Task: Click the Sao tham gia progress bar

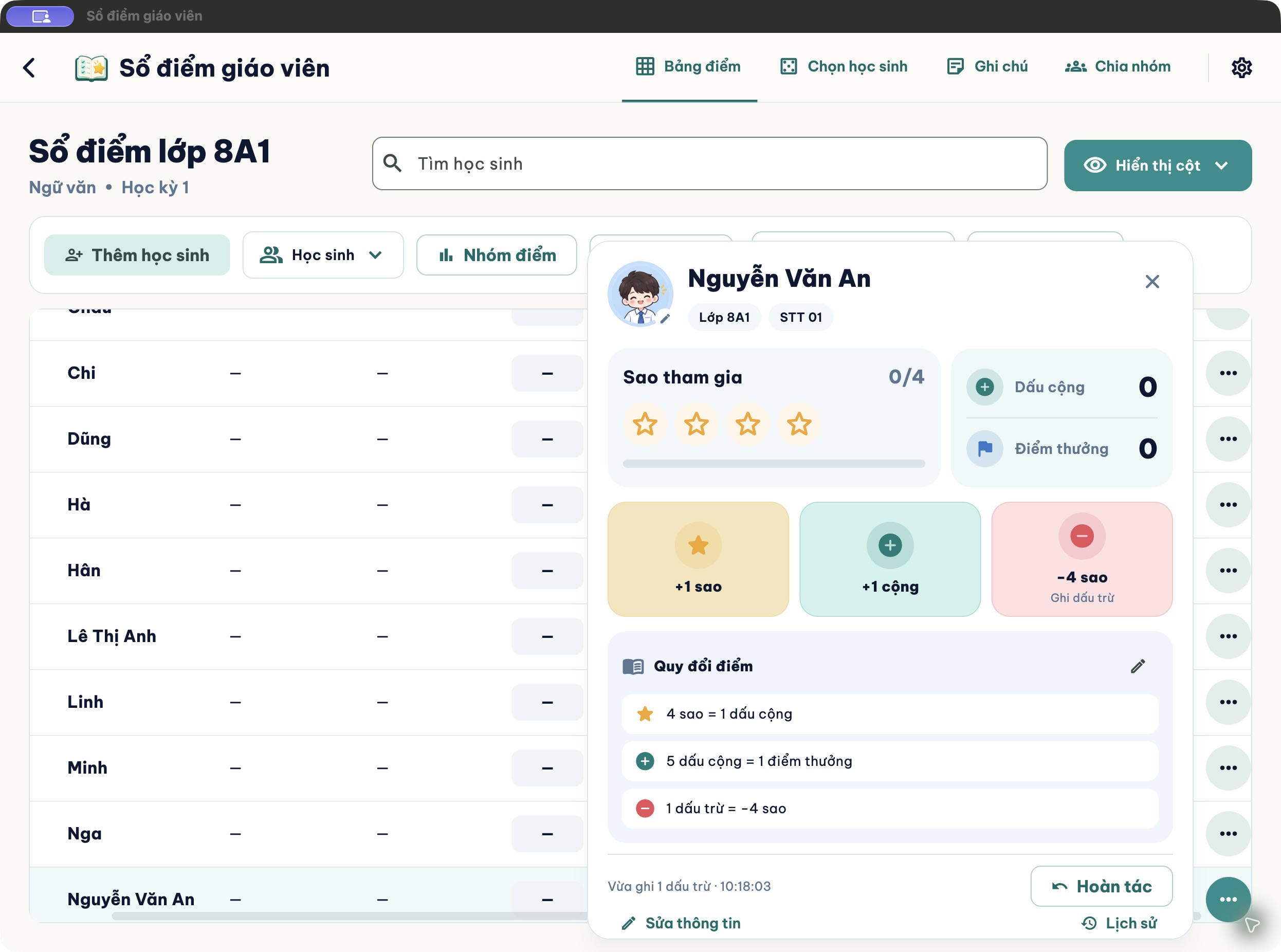Action: (x=773, y=464)
